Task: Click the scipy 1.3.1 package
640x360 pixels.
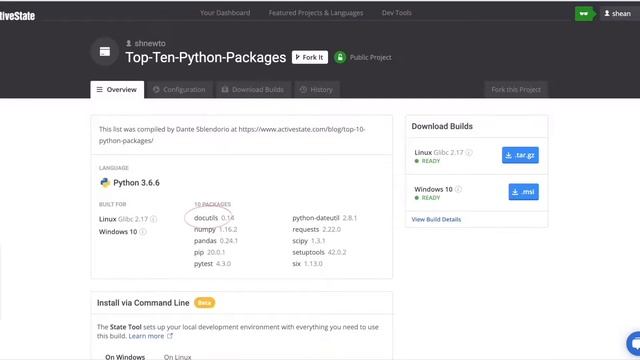Action: pos(309,241)
